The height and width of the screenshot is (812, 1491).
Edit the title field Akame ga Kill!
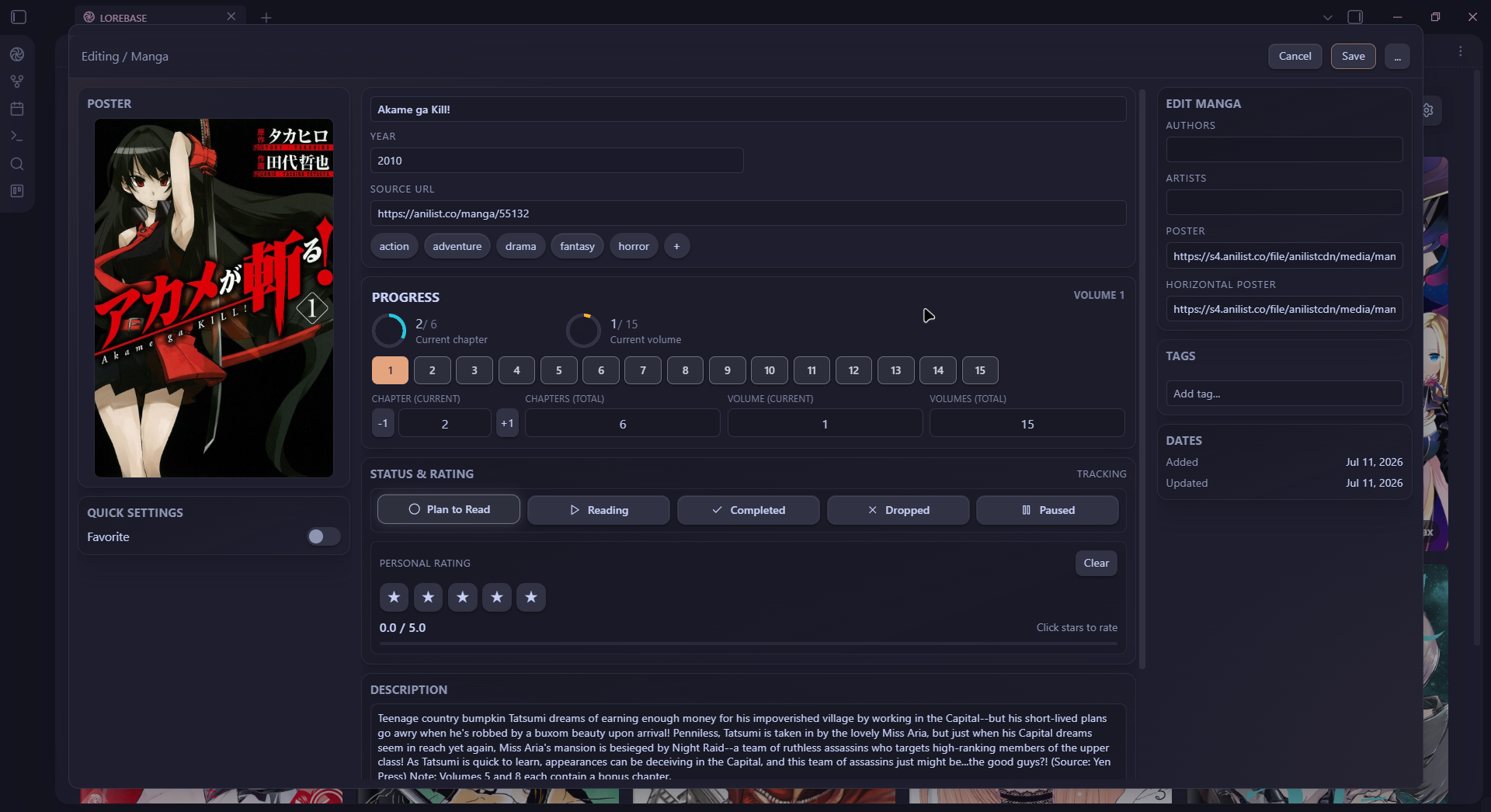tap(748, 109)
